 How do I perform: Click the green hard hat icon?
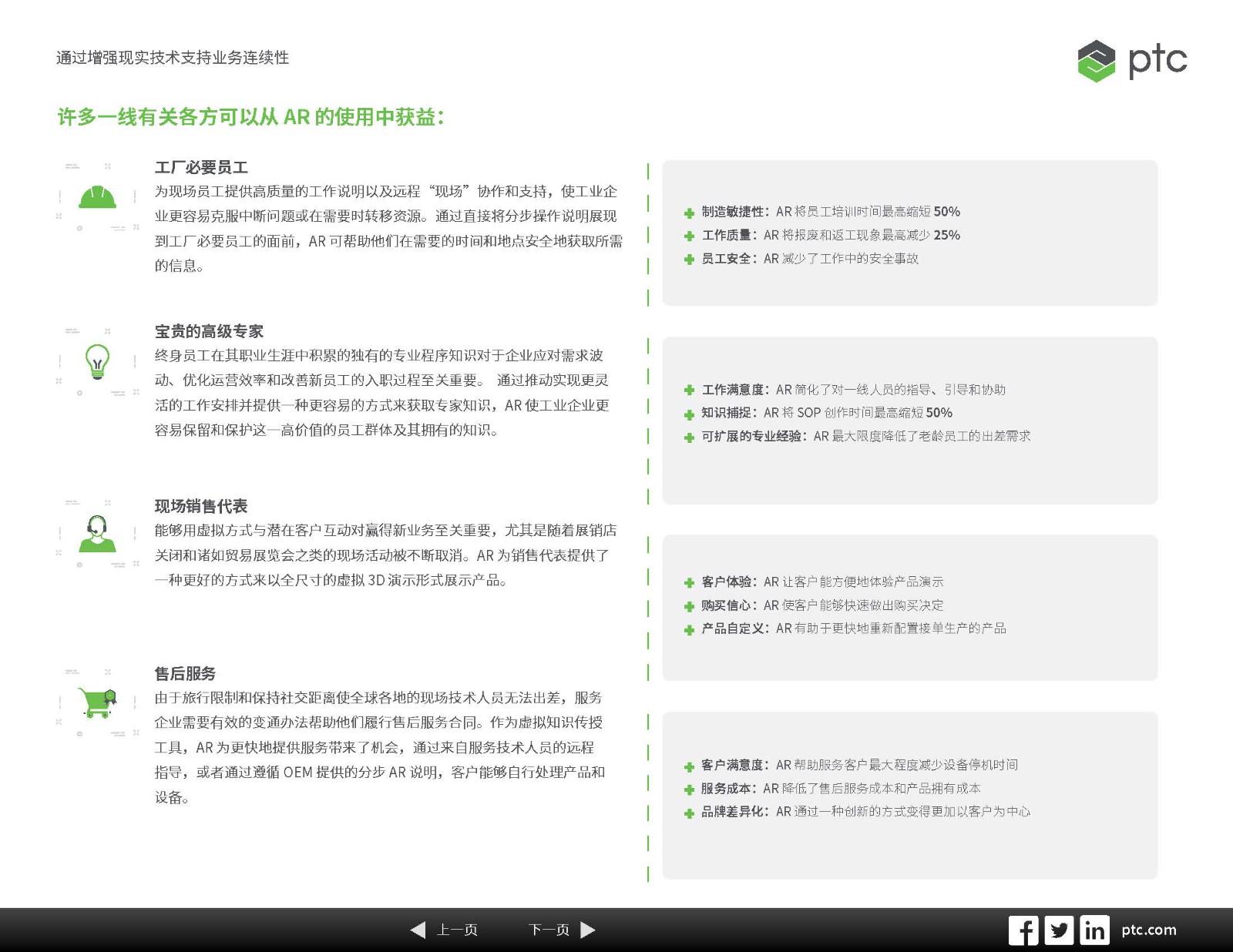click(x=97, y=198)
